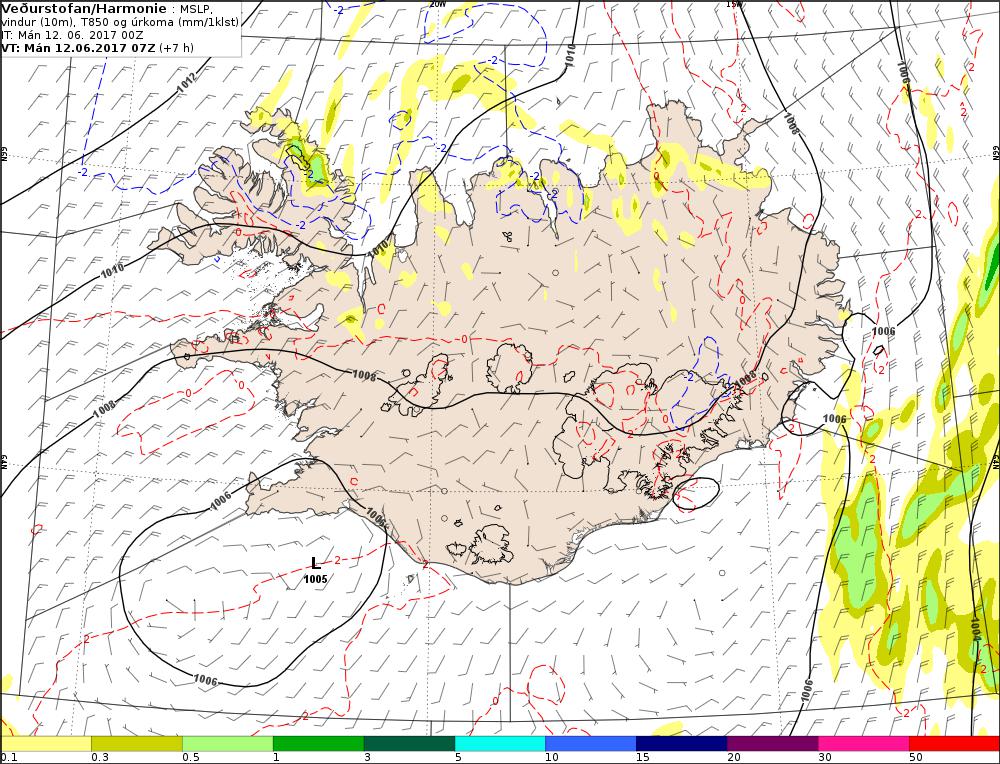Click the 'Veðurstofan/Harmonie' title text
The width and height of the screenshot is (1000, 764).
pos(84,9)
